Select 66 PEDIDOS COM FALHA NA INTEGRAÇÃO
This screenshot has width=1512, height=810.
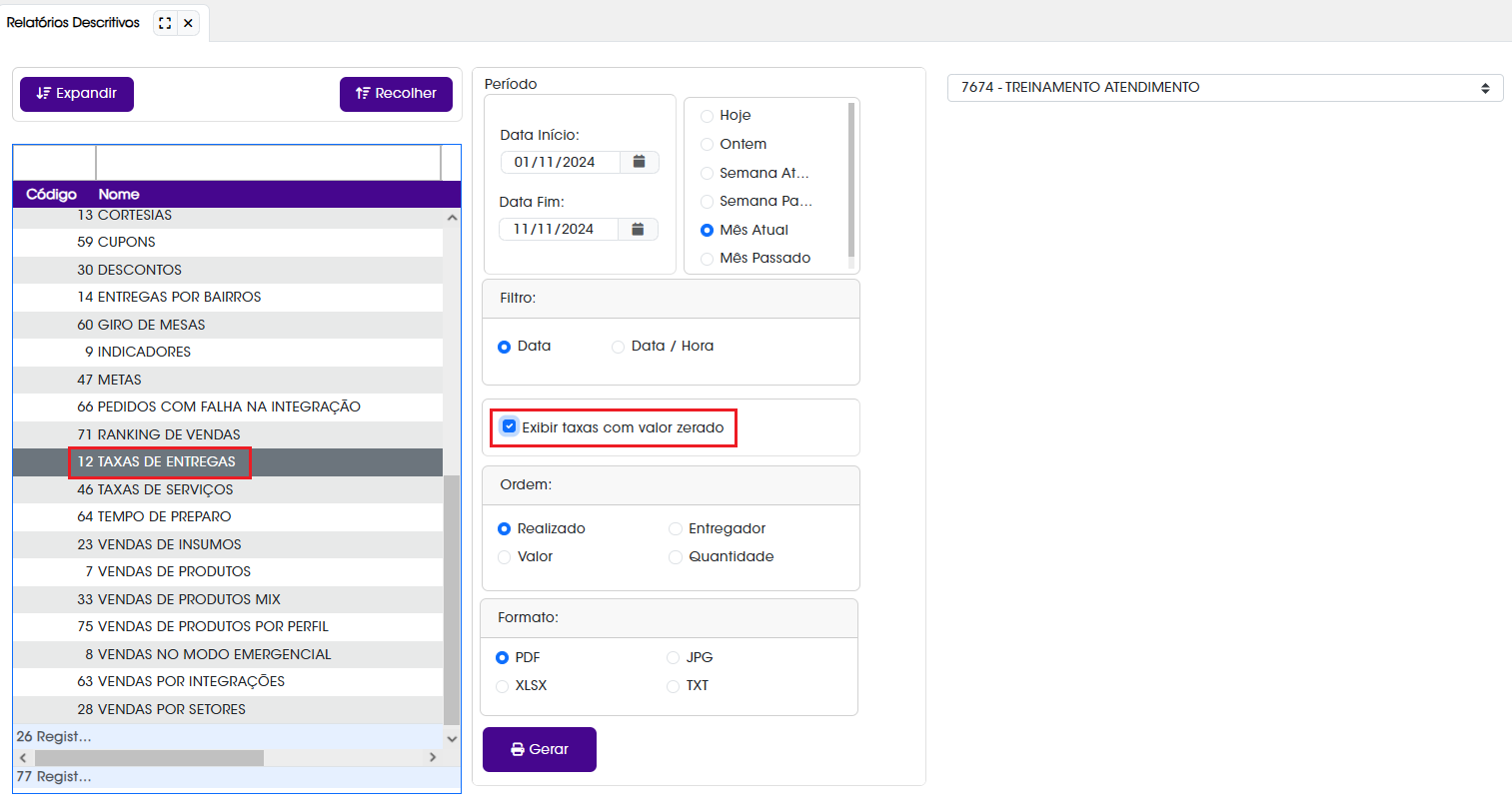coord(228,407)
